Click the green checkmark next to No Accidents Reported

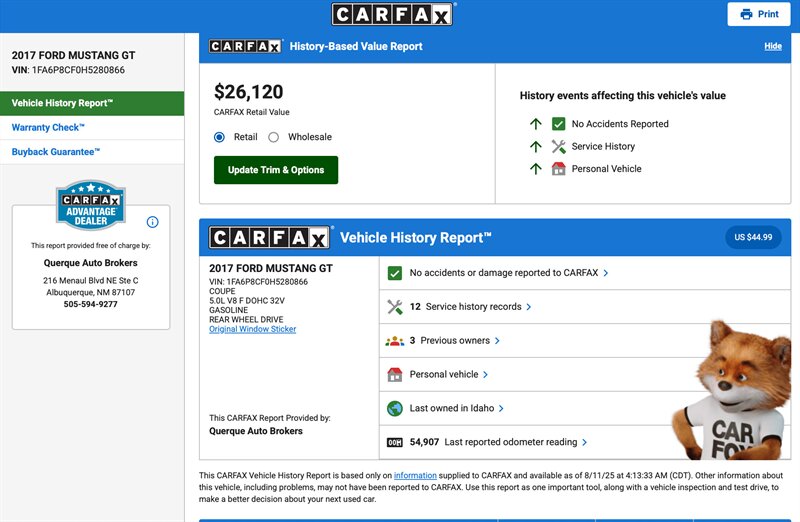(558, 124)
